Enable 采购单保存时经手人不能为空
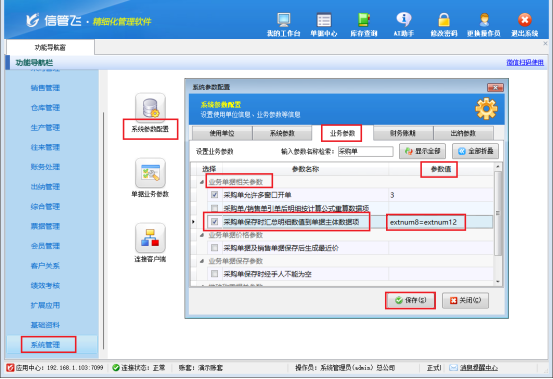Viewport: 553px width, 379px height. pos(214,274)
